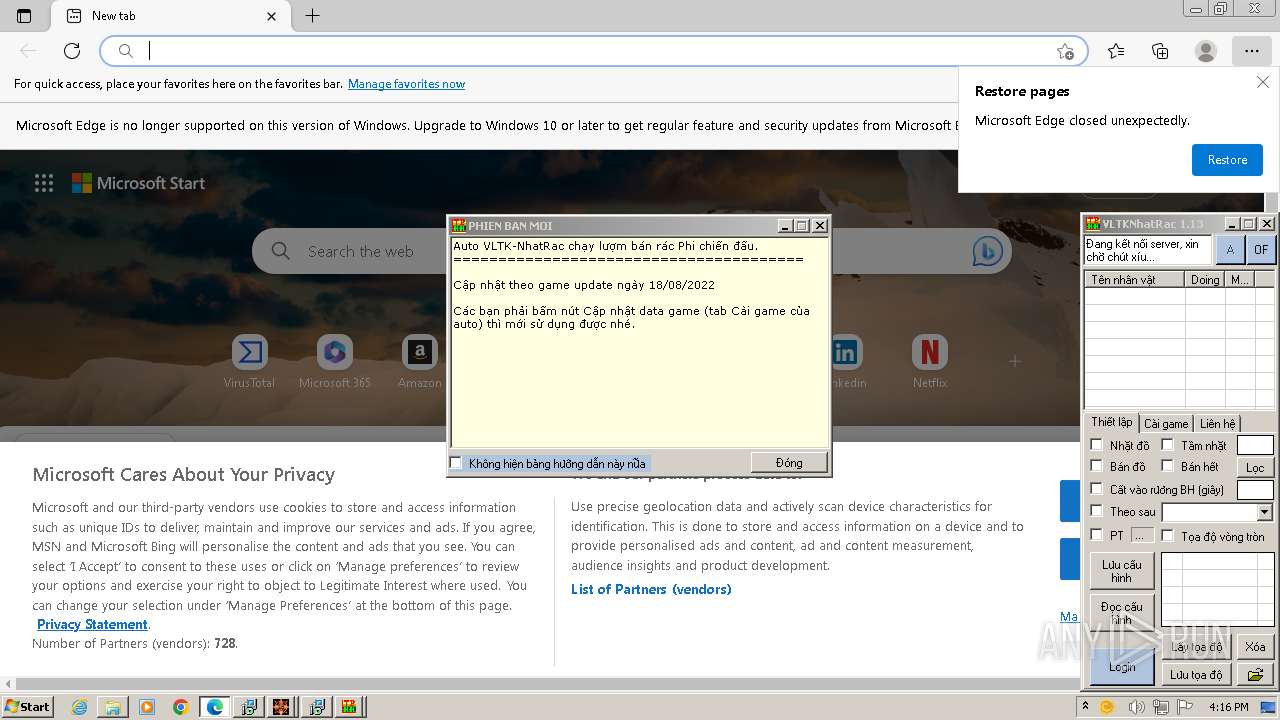This screenshot has height=720, width=1280.
Task: Click the Login button in VLTKNhatRac
Action: click(x=1122, y=666)
